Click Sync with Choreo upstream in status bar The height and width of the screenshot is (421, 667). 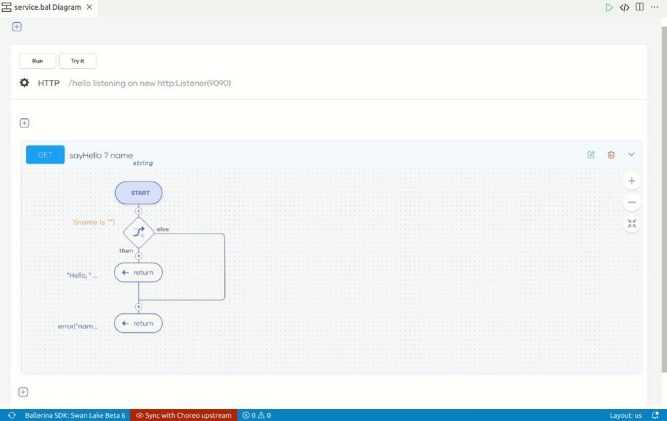pos(186,415)
